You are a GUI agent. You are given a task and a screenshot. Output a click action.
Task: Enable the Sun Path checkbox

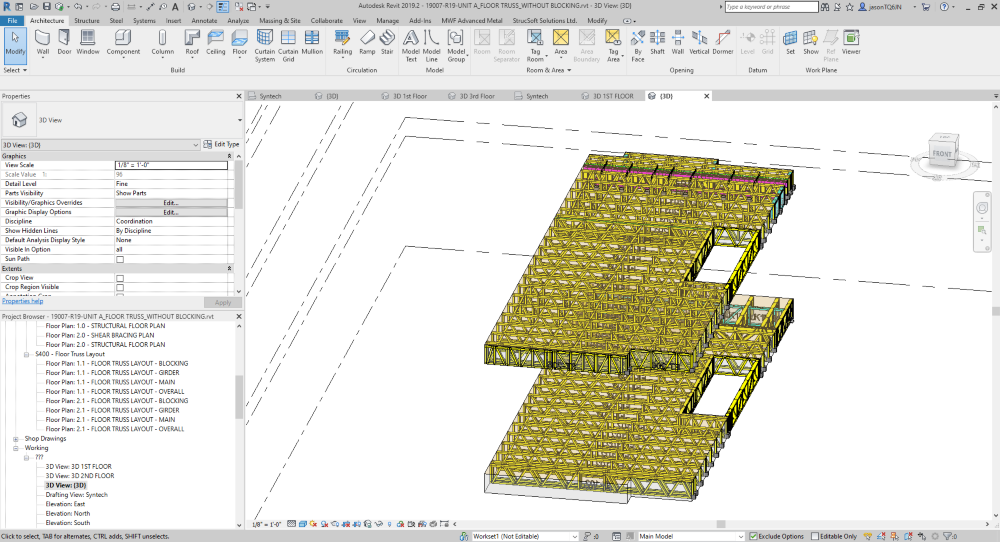120,259
